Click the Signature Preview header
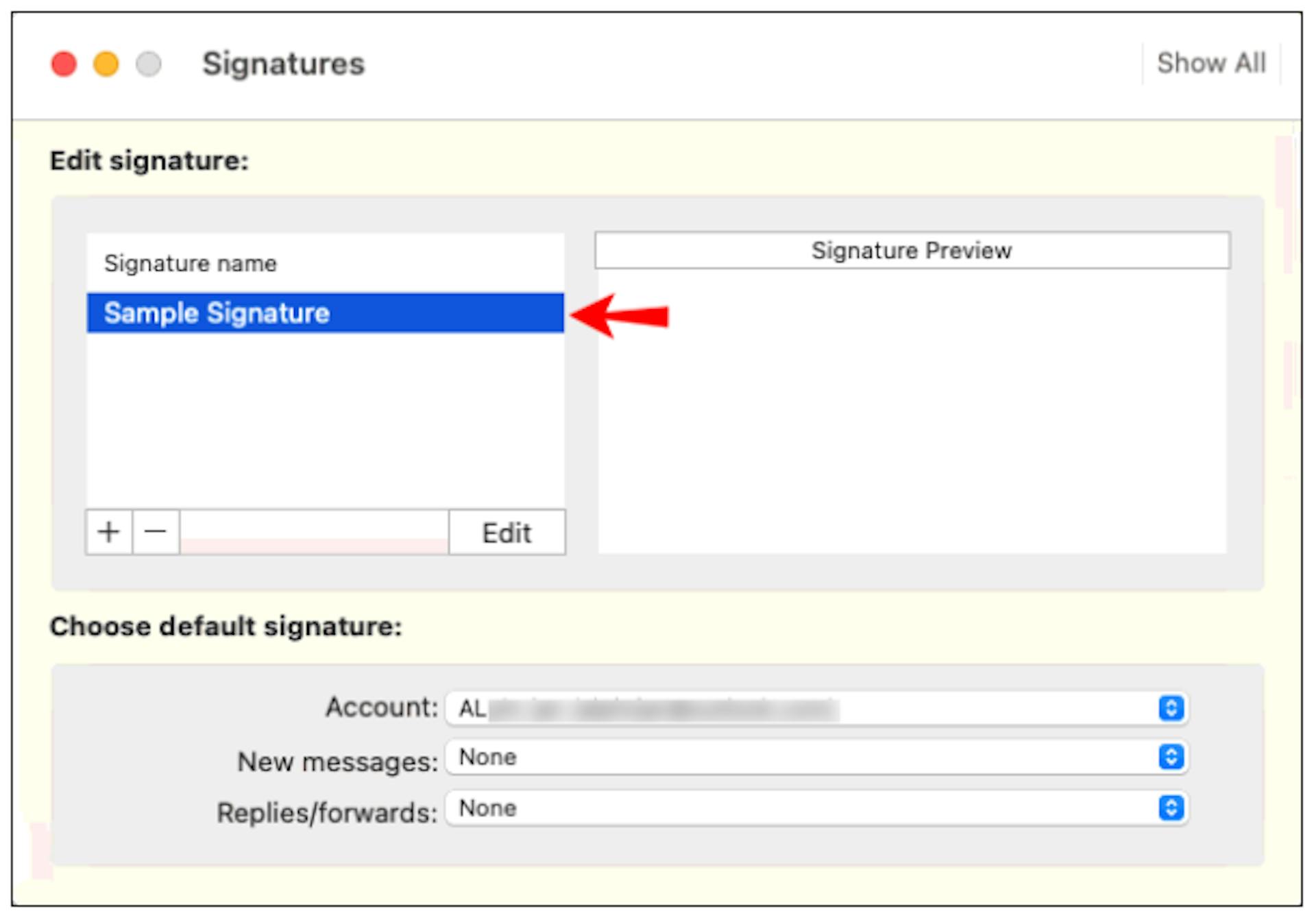Viewport: 1316px width, 920px height. [912, 250]
